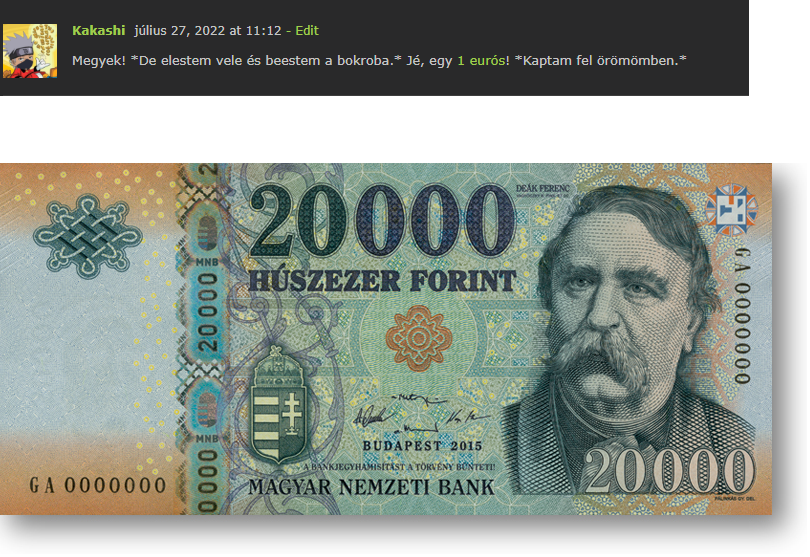
Task: Click the signatures on the banknote
Action: tap(421, 414)
